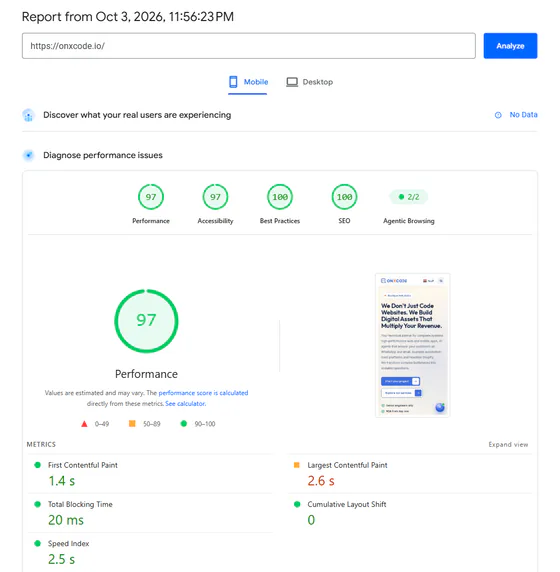Image resolution: width=560 pixels, height=572 pixels.
Task: Click Cumulative Layout Shift green status dot
Action: point(297,504)
